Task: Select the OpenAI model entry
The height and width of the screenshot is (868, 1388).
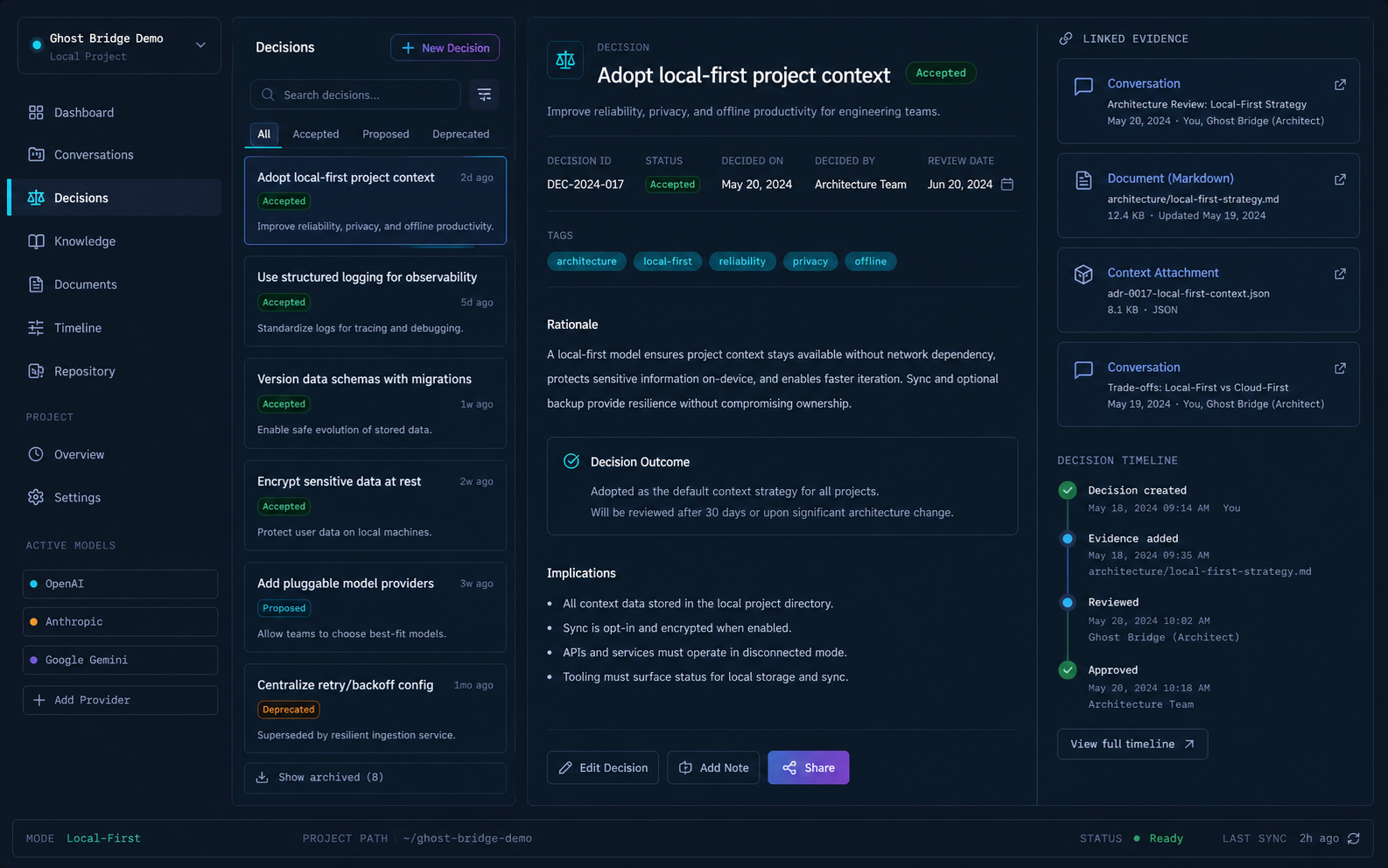Action: [120, 584]
